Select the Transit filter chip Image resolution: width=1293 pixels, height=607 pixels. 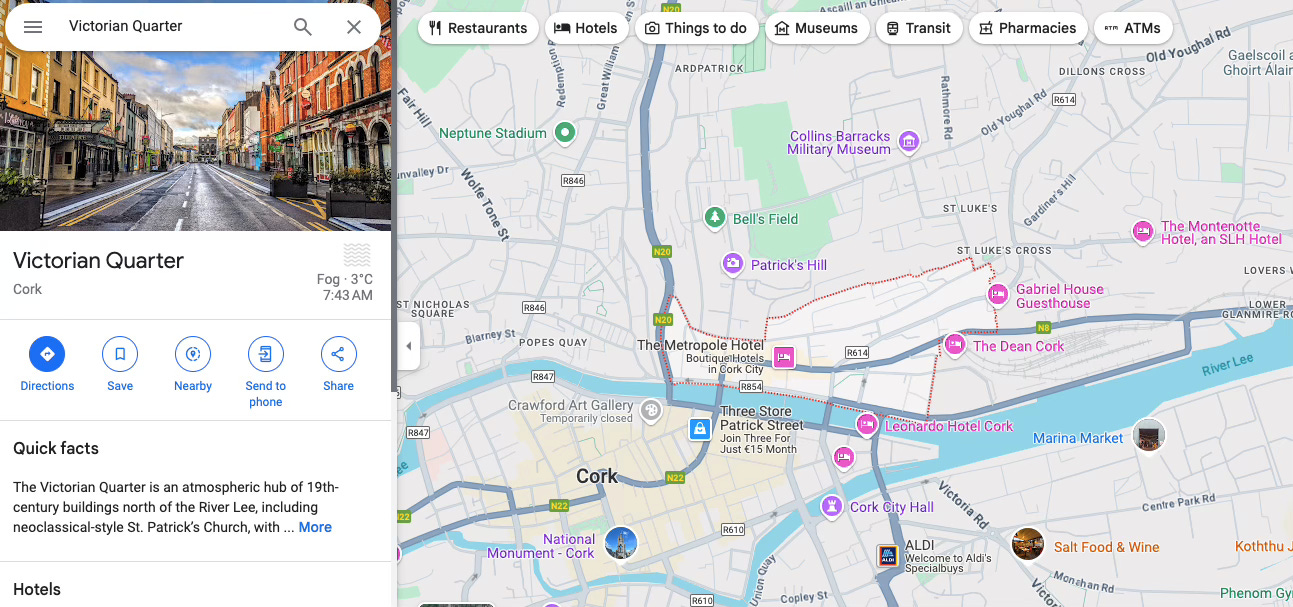tap(919, 28)
